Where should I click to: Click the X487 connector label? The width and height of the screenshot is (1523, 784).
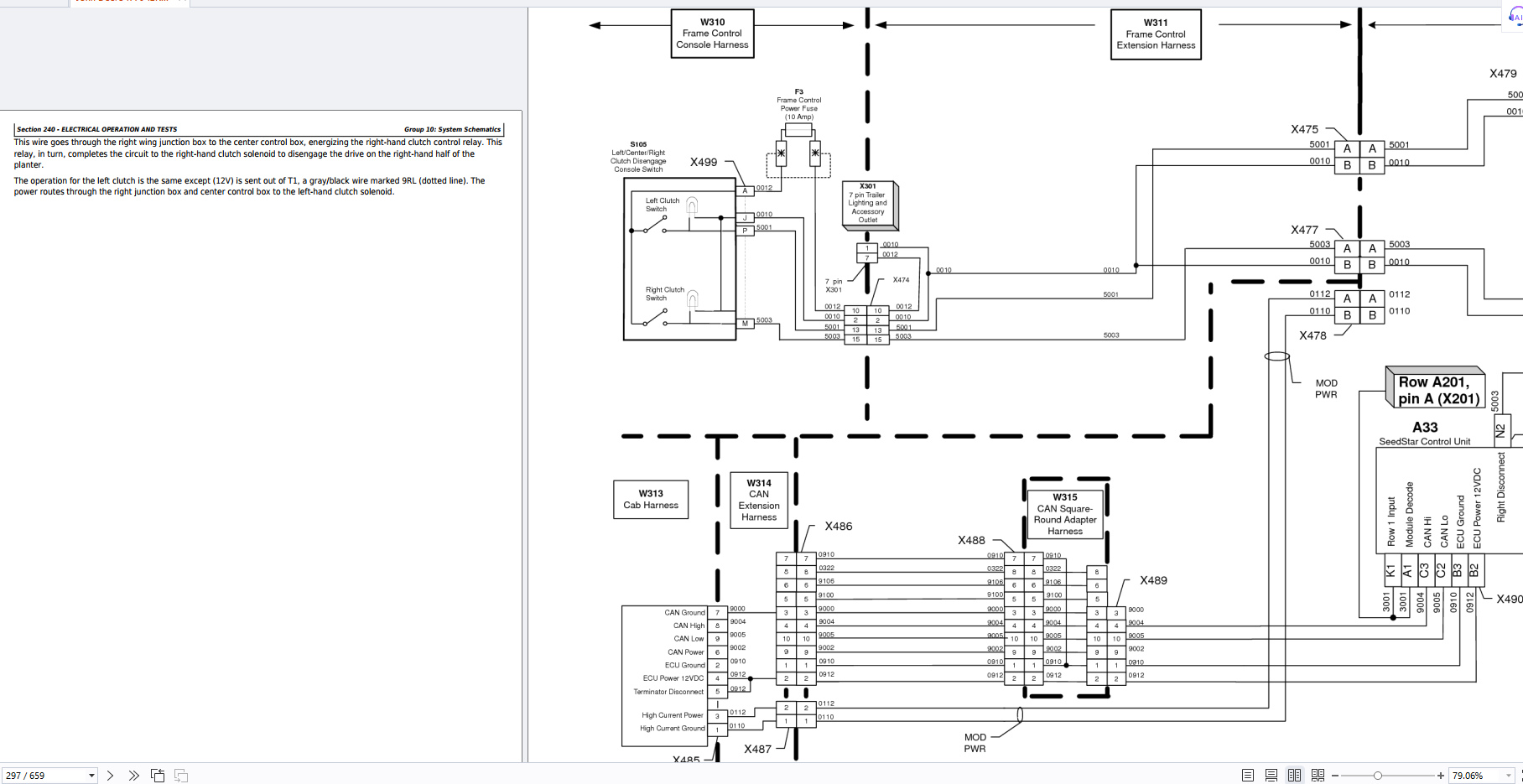tap(757, 749)
